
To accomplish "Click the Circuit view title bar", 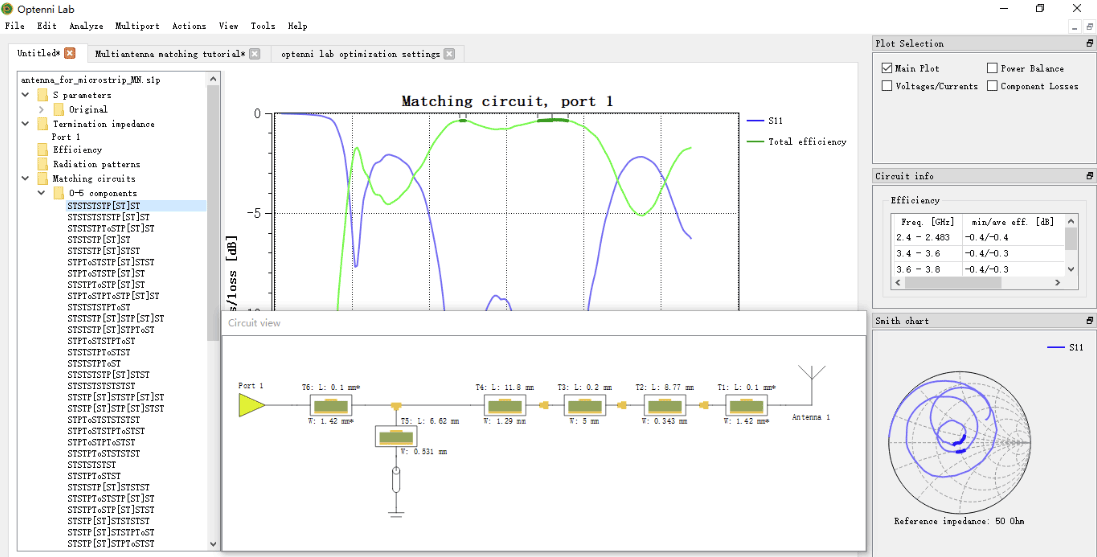I will [544, 323].
